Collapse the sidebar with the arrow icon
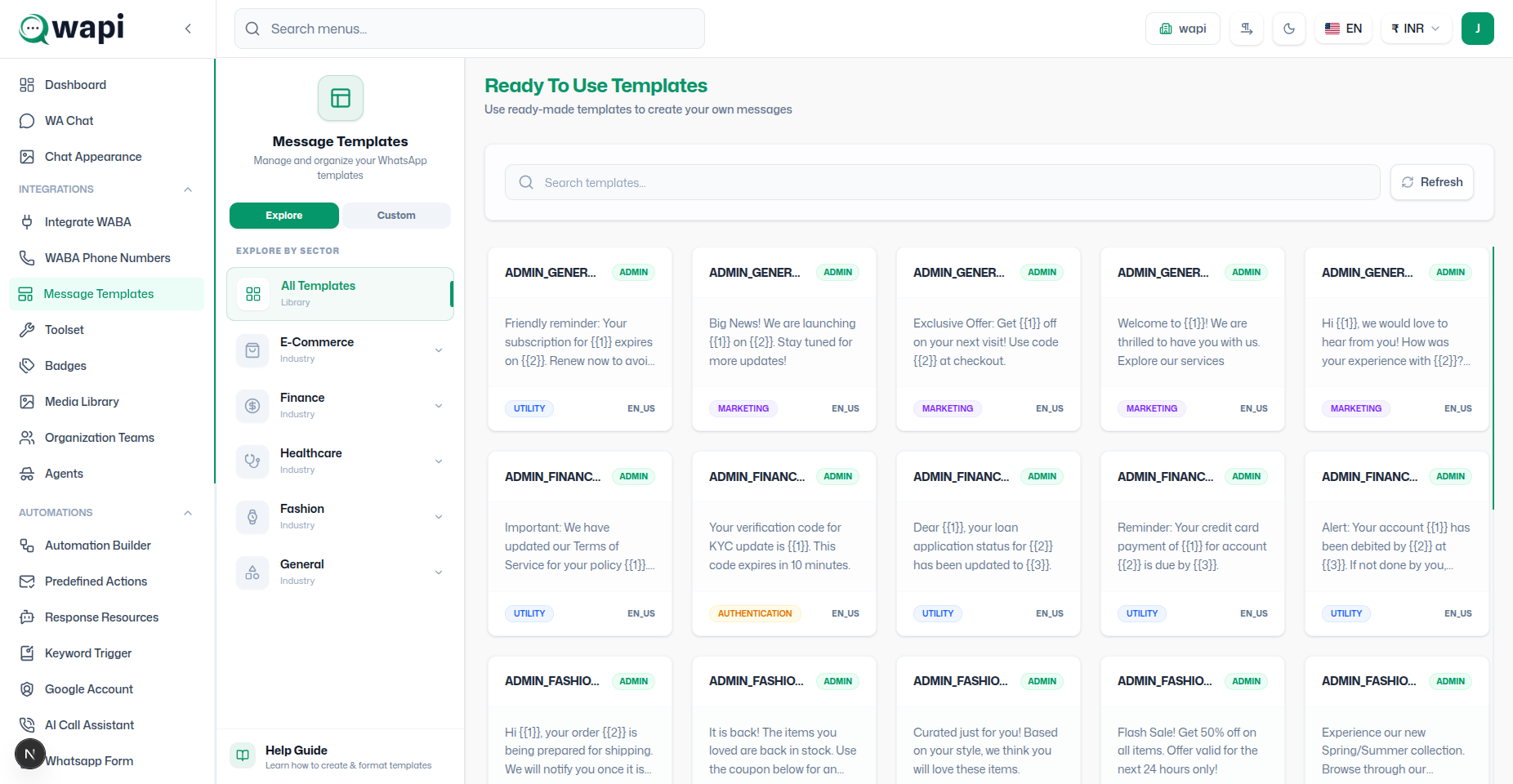 (x=188, y=29)
